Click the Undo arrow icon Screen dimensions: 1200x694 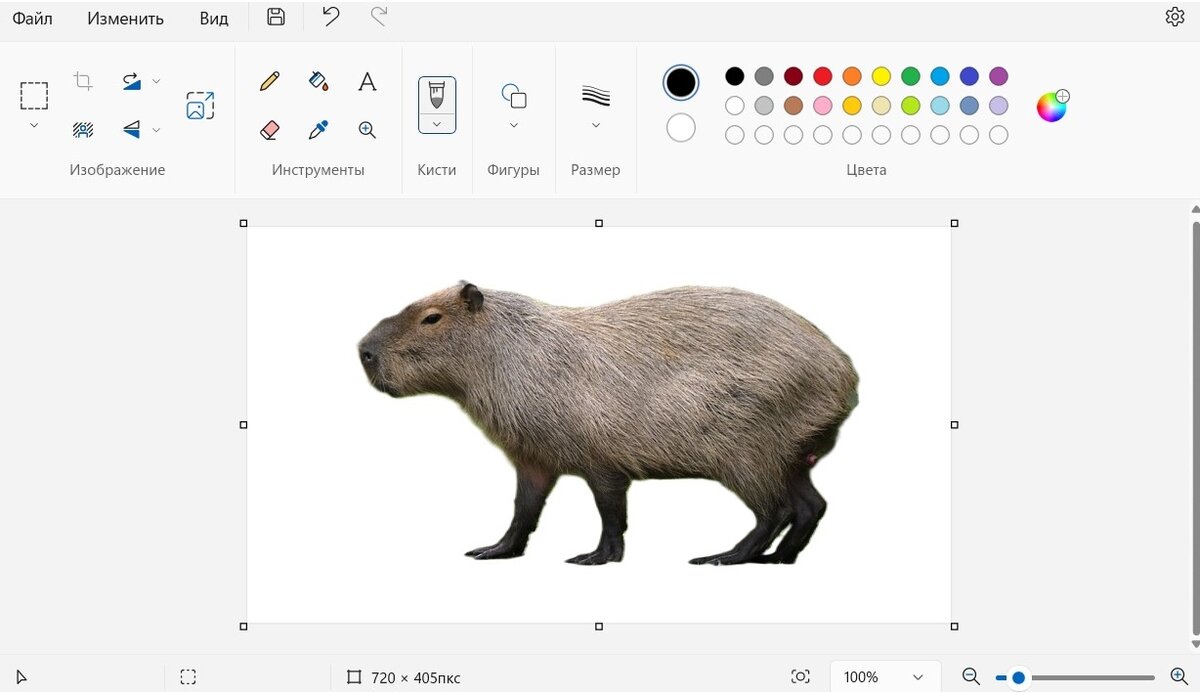[x=331, y=16]
